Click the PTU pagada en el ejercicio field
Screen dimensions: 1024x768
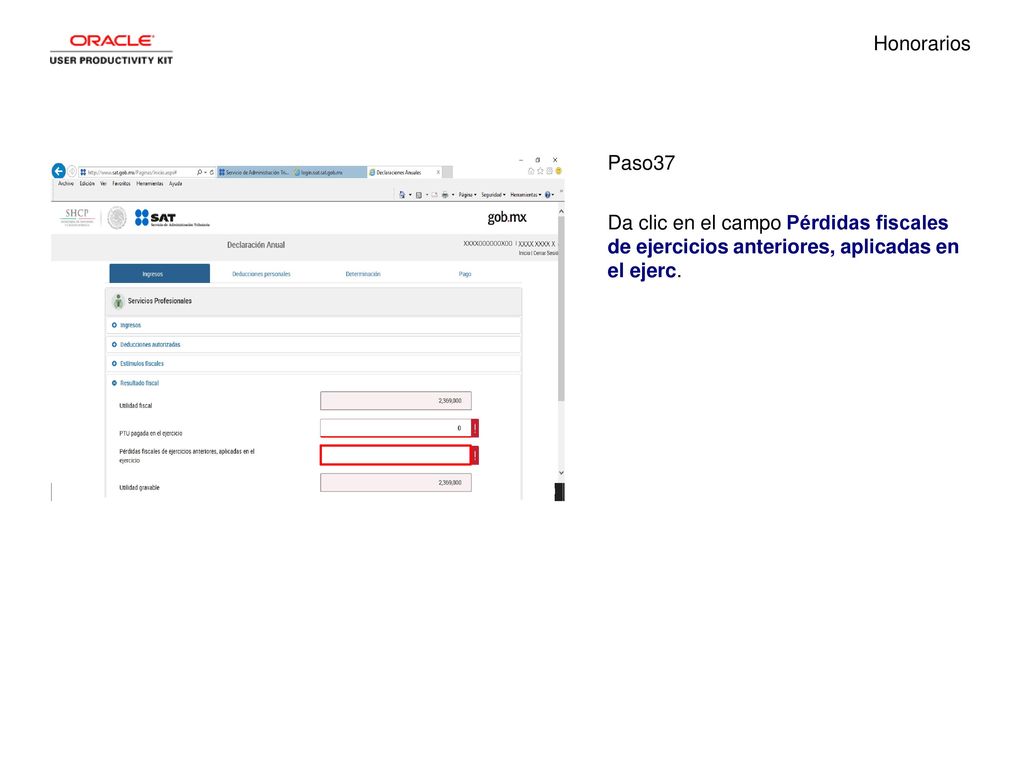click(396, 428)
